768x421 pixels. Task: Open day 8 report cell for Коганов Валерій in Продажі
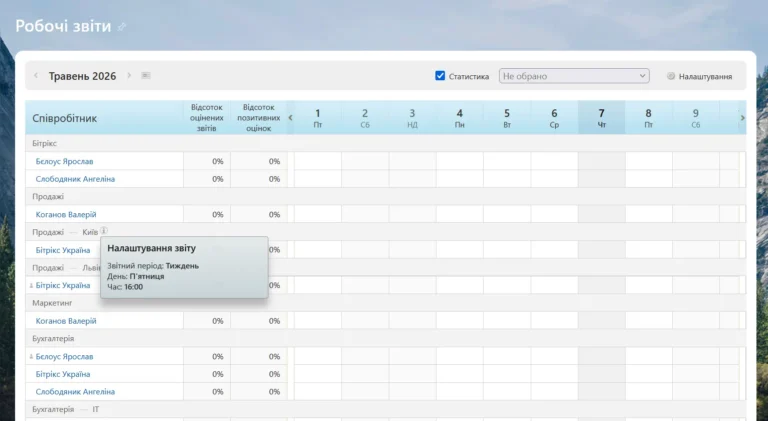click(648, 214)
